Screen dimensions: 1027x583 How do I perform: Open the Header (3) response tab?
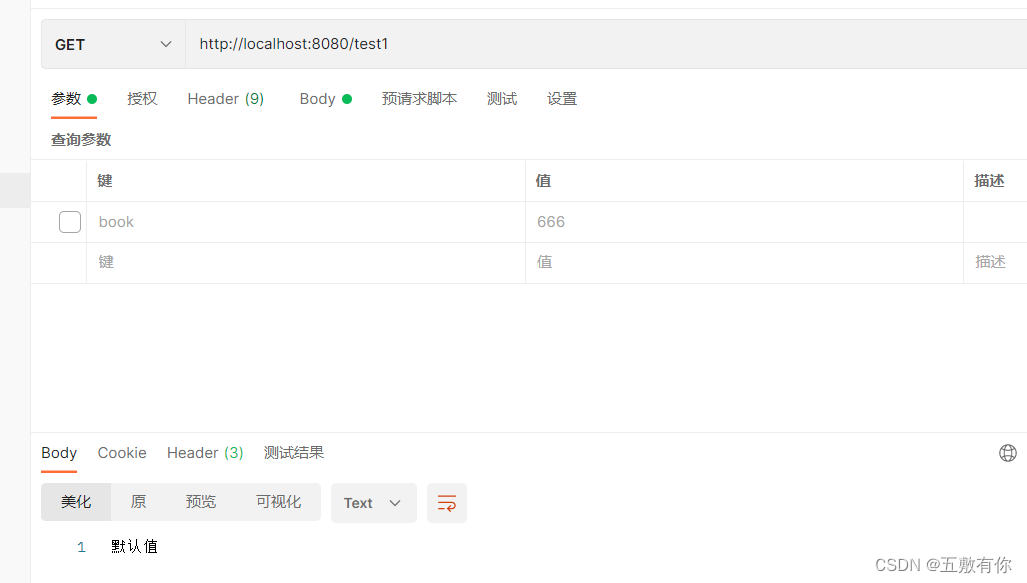coord(205,452)
